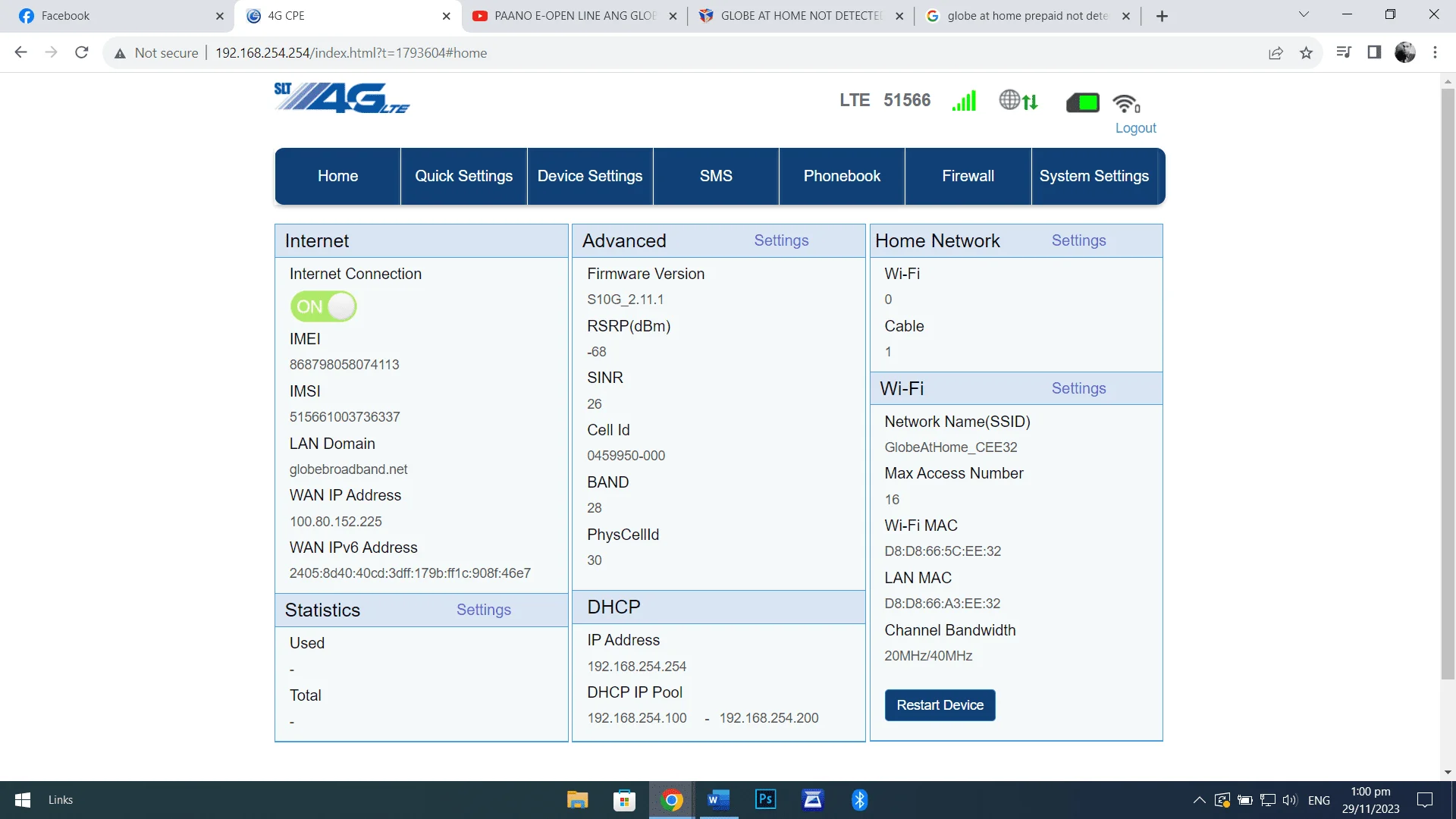Viewport: 1456px width, 819px height.
Task: Open the media control icon in toolbar
Action: [x=1344, y=52]
